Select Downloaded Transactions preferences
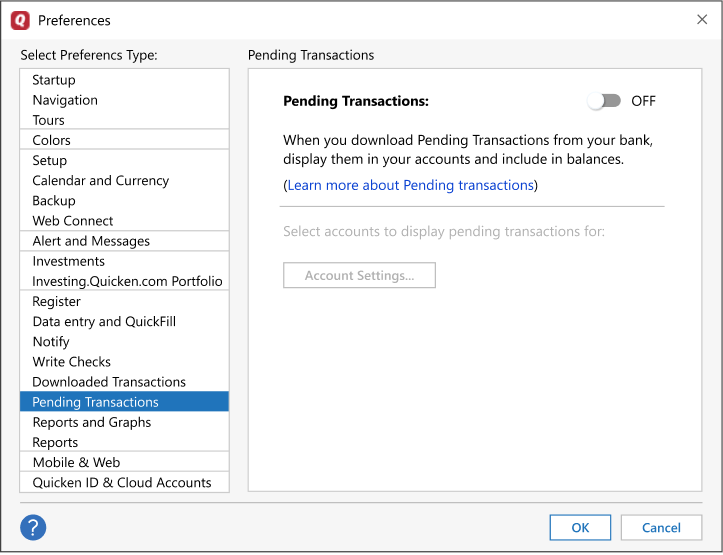Viewport: 723px width, 555px height. (109, 381)
